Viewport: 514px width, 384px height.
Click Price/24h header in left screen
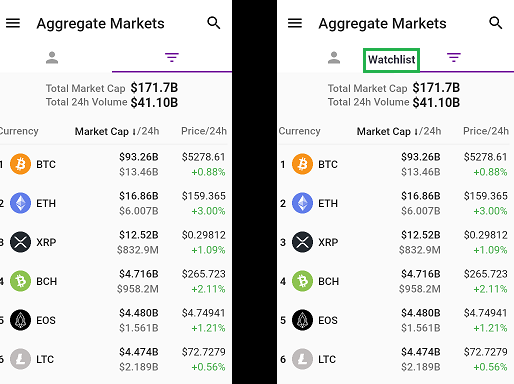[x=204, y=131]
